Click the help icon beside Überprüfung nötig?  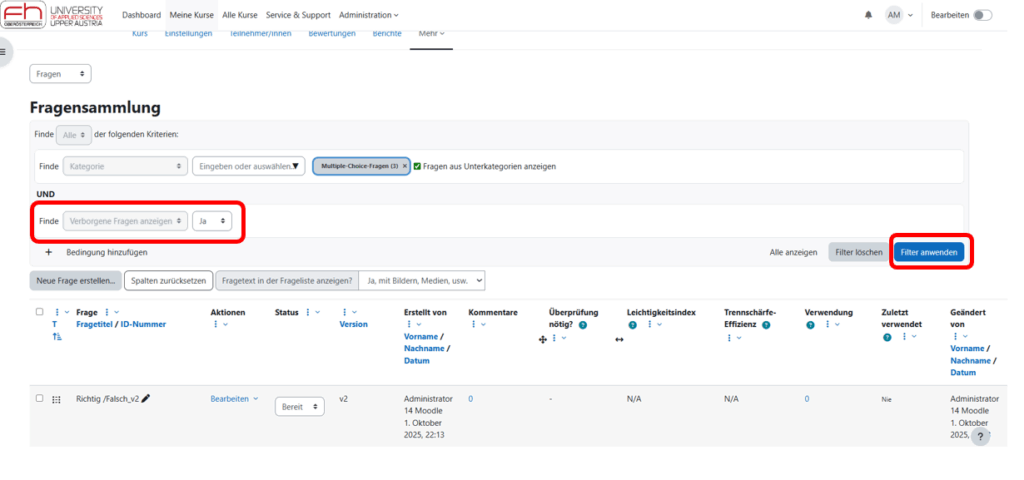pos(582,325)
